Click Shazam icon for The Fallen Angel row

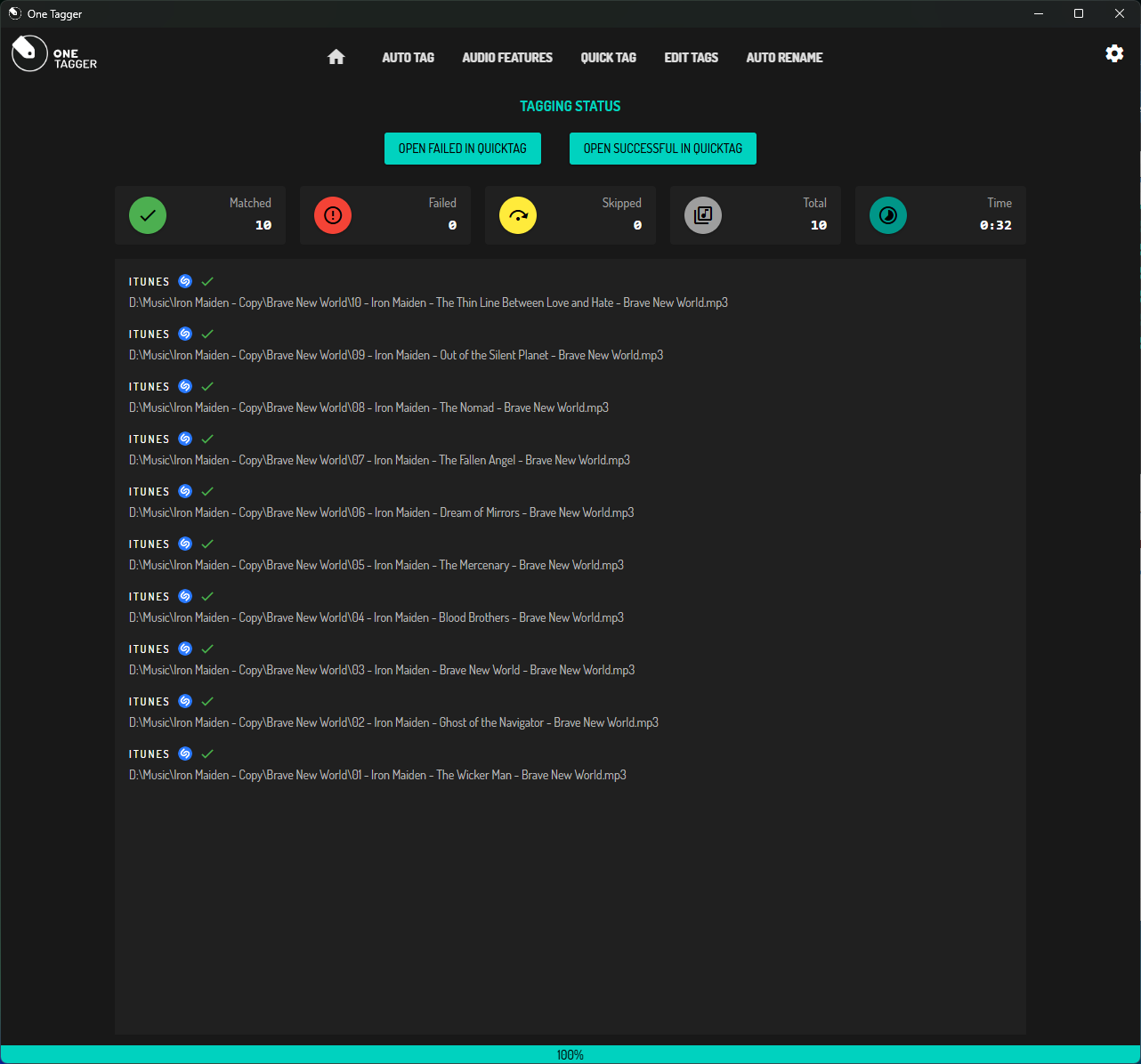(185, 439)
